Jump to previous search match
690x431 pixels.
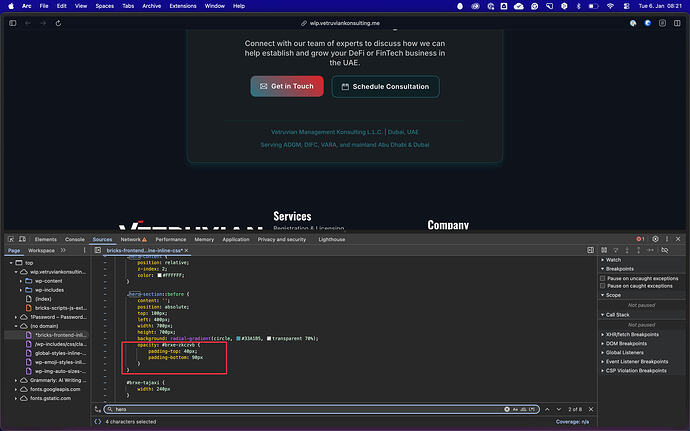pos(547,409)
